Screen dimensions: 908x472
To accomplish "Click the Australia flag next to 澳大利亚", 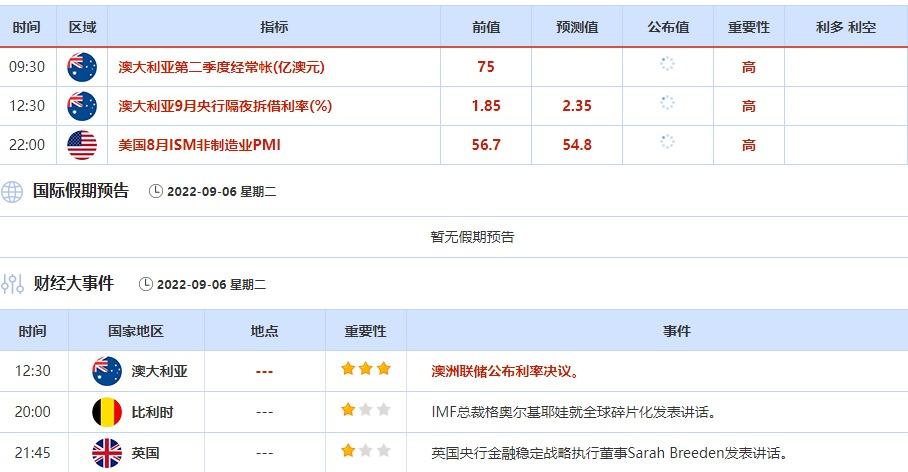I will (107, 370).
